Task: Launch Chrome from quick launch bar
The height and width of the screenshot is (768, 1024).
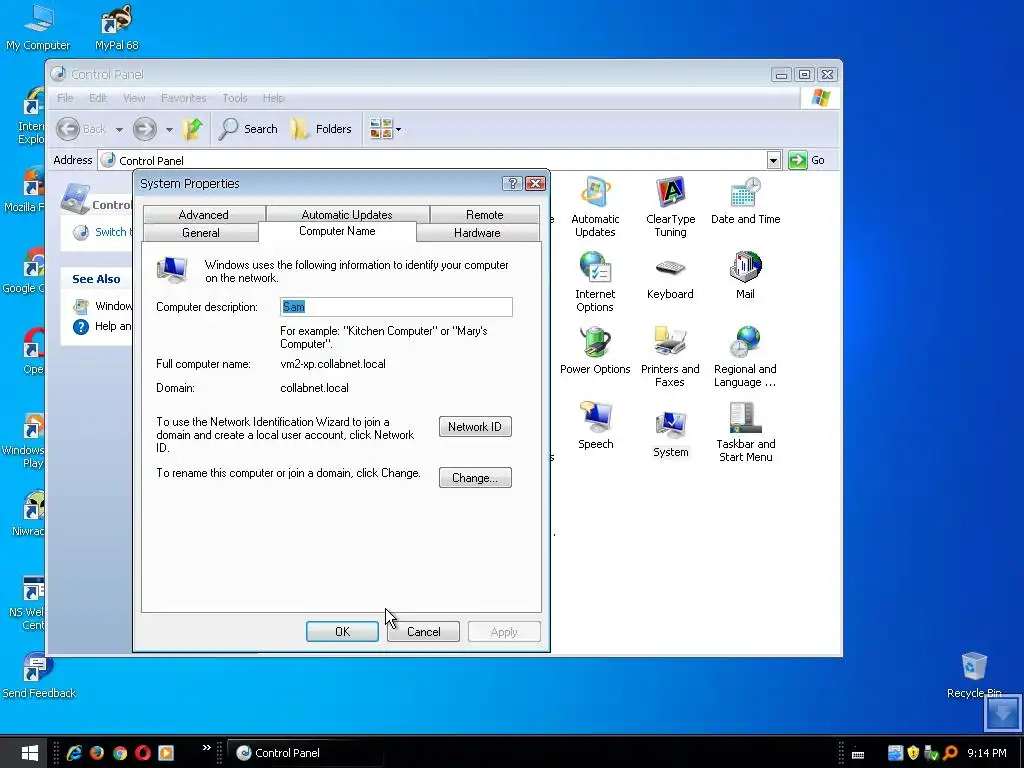Action: [120, 753]
